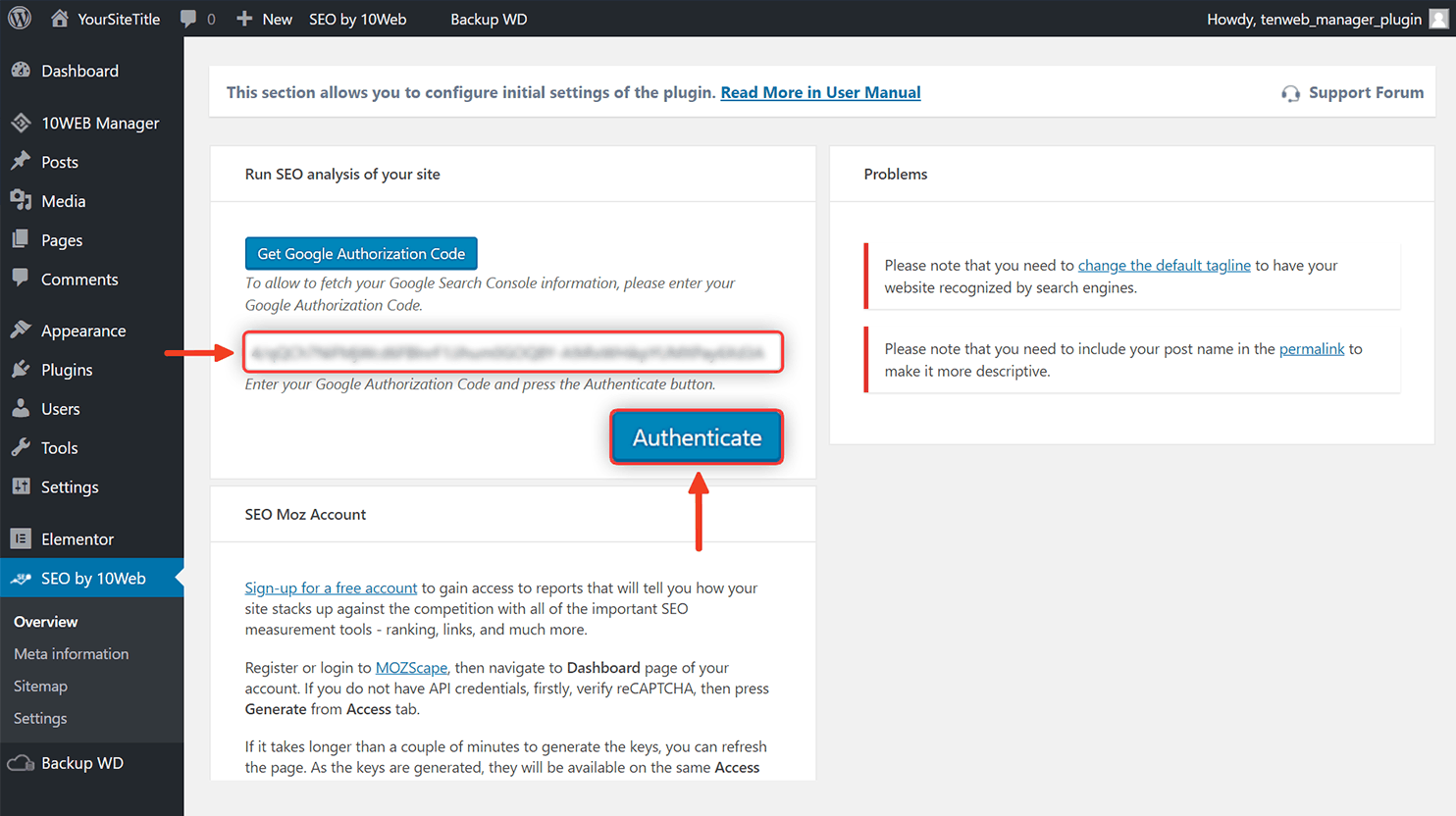Image resolution: width=1456 pixels, height=816 pixels.
Task: Open the permalink link
Action: [x=1311, y=348]
